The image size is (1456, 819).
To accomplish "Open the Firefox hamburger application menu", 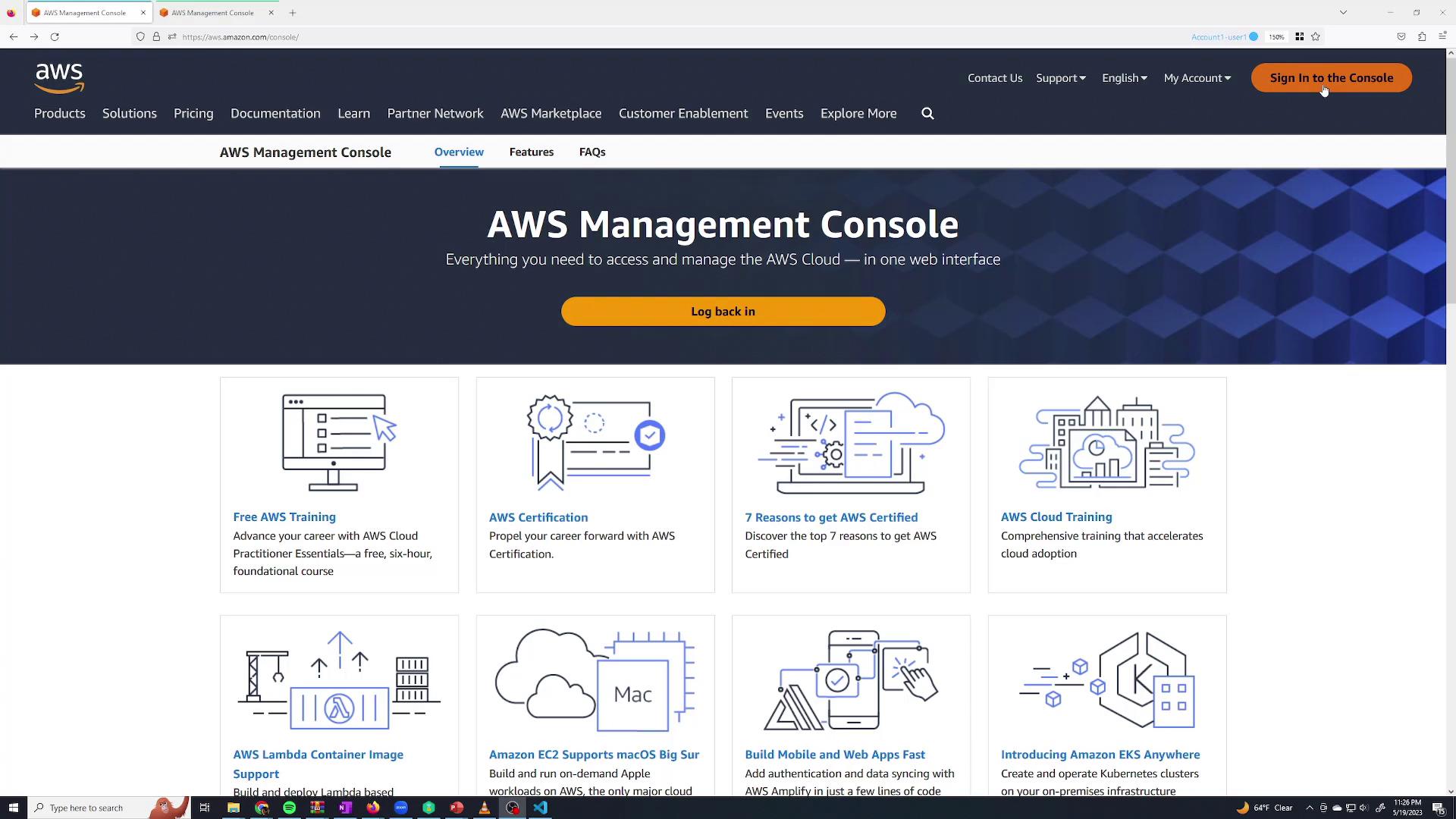I will click(1442, 36).
